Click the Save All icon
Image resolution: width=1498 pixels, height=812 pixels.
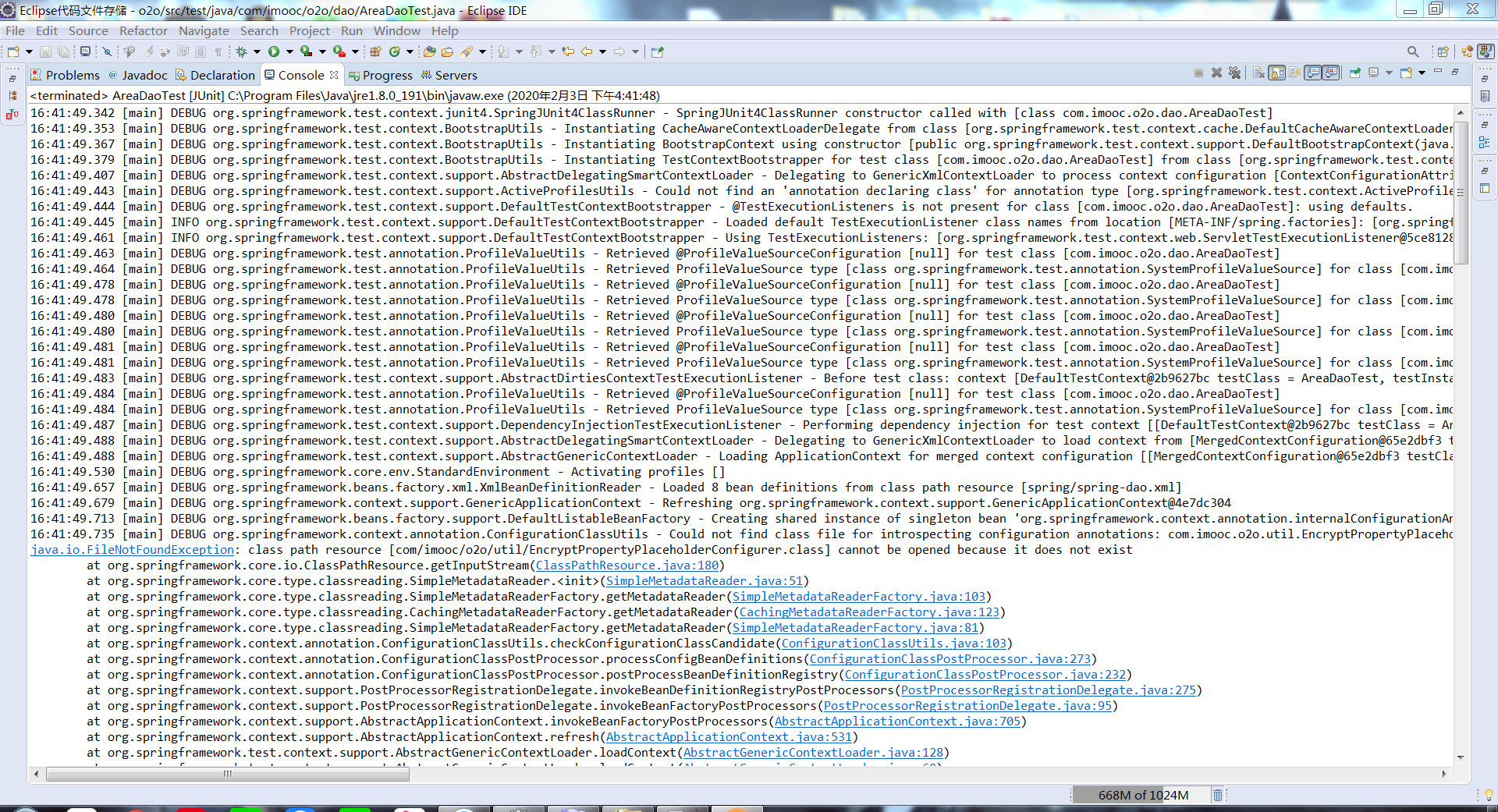point(63,51)
